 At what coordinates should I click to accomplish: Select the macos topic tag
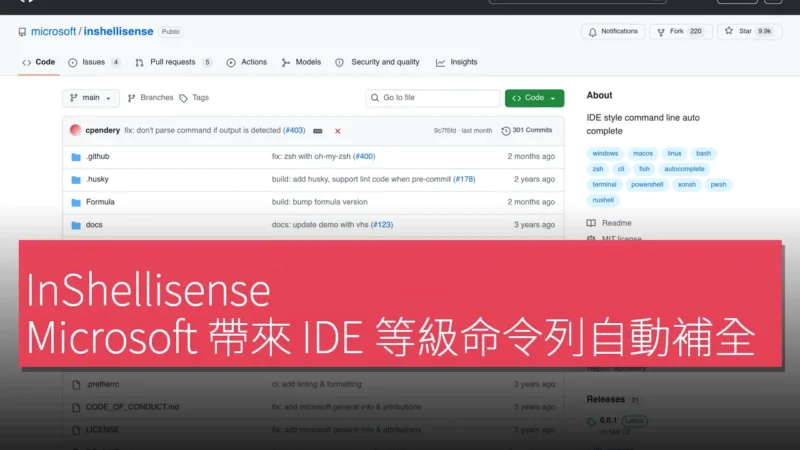point(643,154)
